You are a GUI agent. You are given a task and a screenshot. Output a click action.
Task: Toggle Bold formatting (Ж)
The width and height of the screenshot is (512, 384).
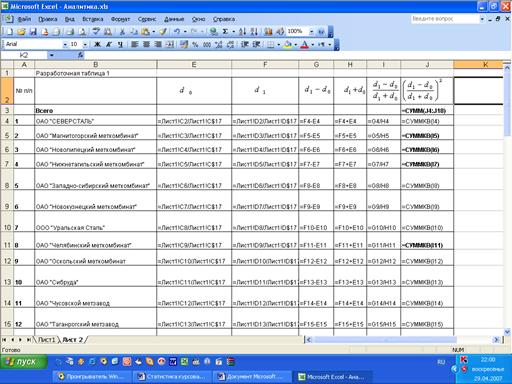pyautogui.click(x=97, y=44)
